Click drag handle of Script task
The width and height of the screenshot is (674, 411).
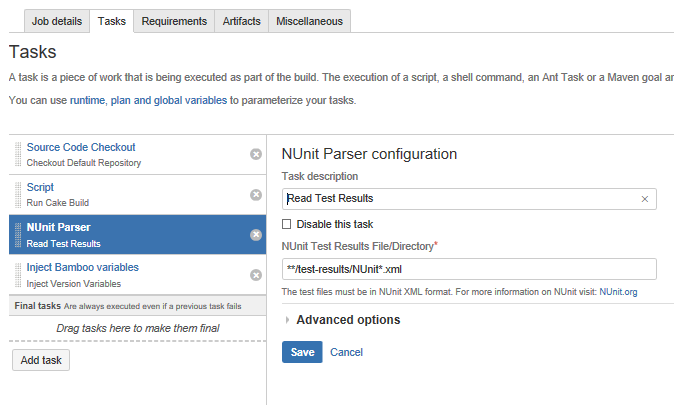click(18, 194)
